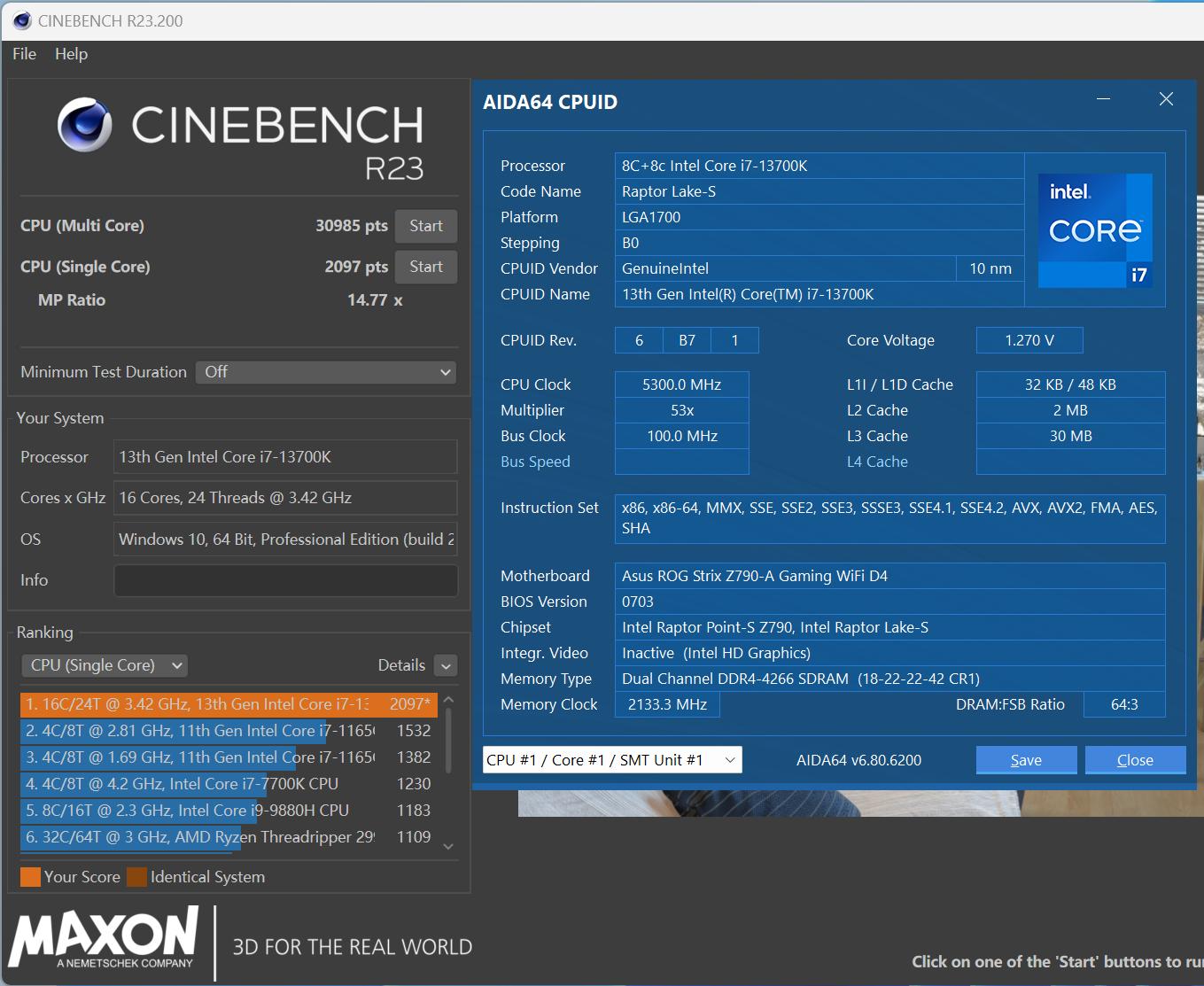The width and height of the screenshot is (1204, 986).
Task: Click the MAXON logo
Action: click(104, 938)
